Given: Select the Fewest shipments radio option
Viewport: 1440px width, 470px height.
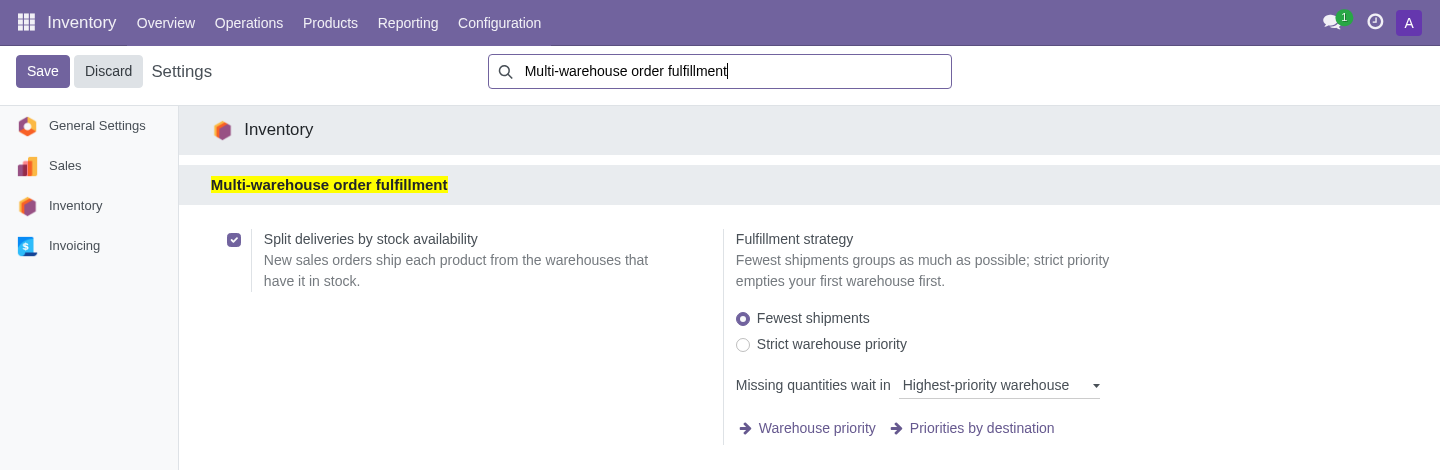Looking at the screenshot, I should click(x=743, y=319).
